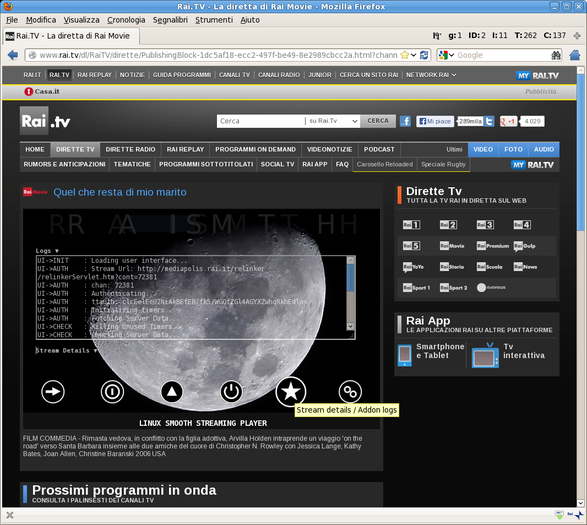Image resolution: width=587 pixels, height=525 pixels.
Task: Click the Google +1 button
Action: pyautogui.click(x=508, y=121)
